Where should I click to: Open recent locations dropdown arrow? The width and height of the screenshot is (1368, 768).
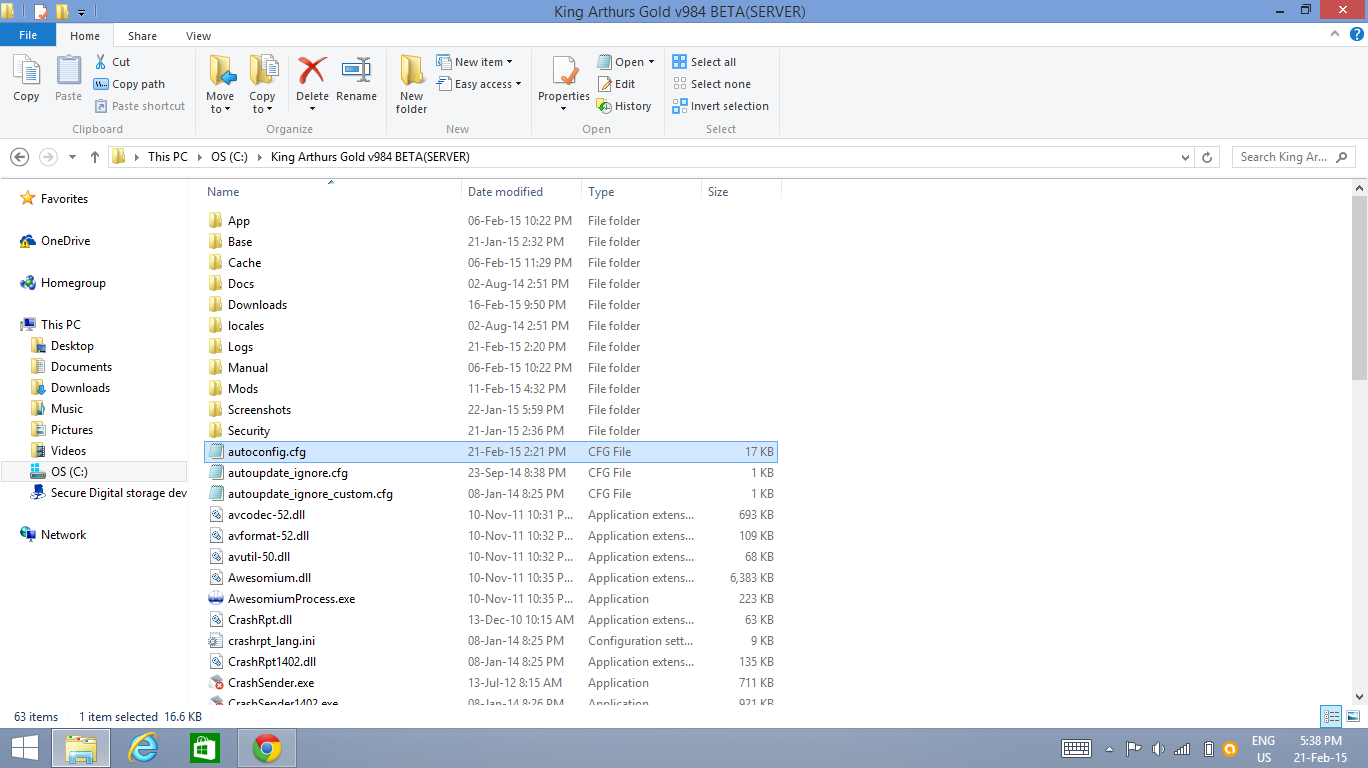click(72, 157)
